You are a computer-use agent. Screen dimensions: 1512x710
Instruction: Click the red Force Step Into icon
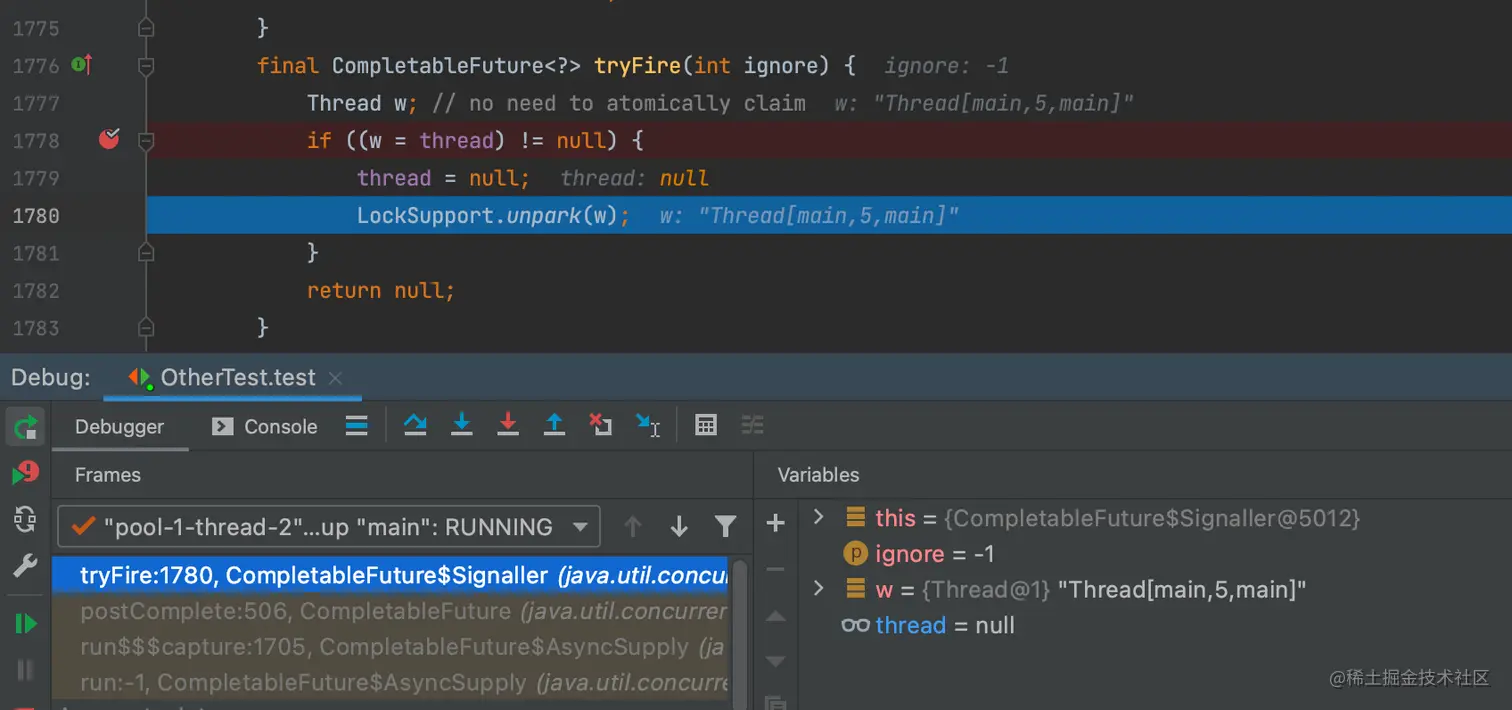pos(508,426)
